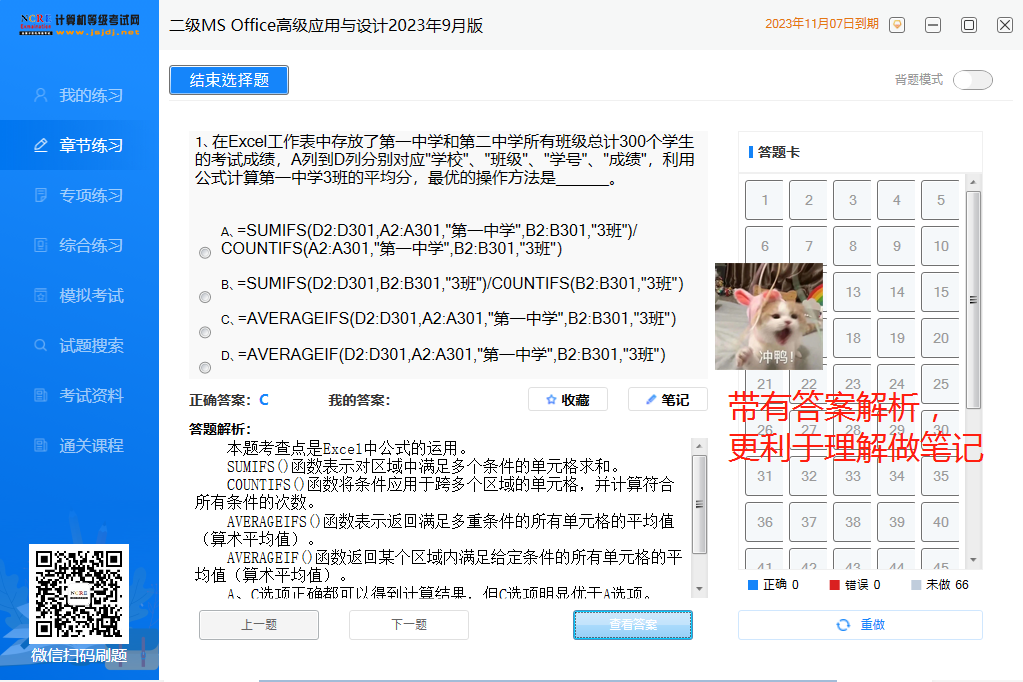1023x682 pixels.
Task: Jump to question 3 in answer card
Action: coord(853,200)
